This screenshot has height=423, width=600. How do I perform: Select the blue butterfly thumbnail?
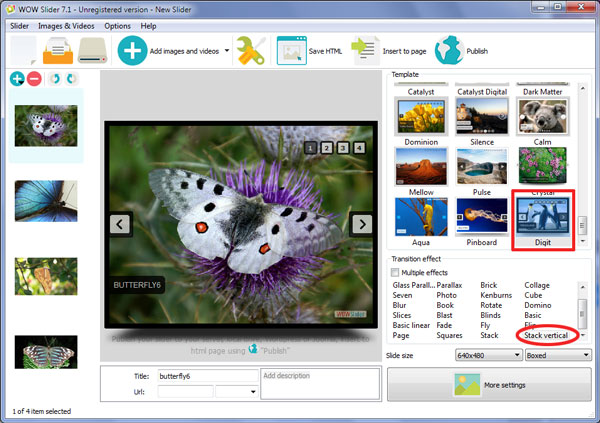pos(46,201)
